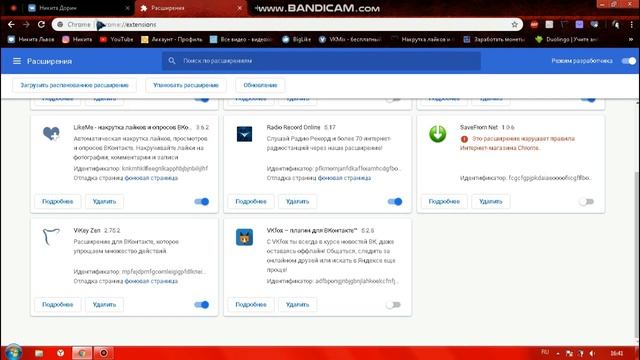Open Подробнее for LikeMe extension
The height and width of the screenshot is (360, 640).
pyautogui.click(x=58, y=201)
